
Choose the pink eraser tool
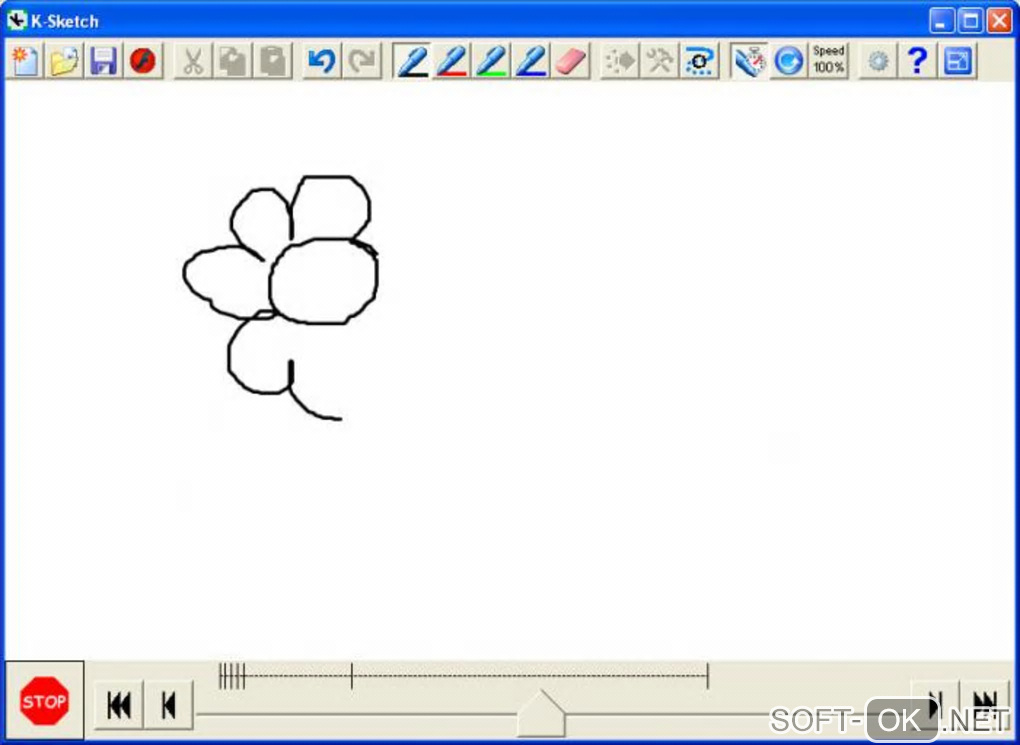pos(571,62)
